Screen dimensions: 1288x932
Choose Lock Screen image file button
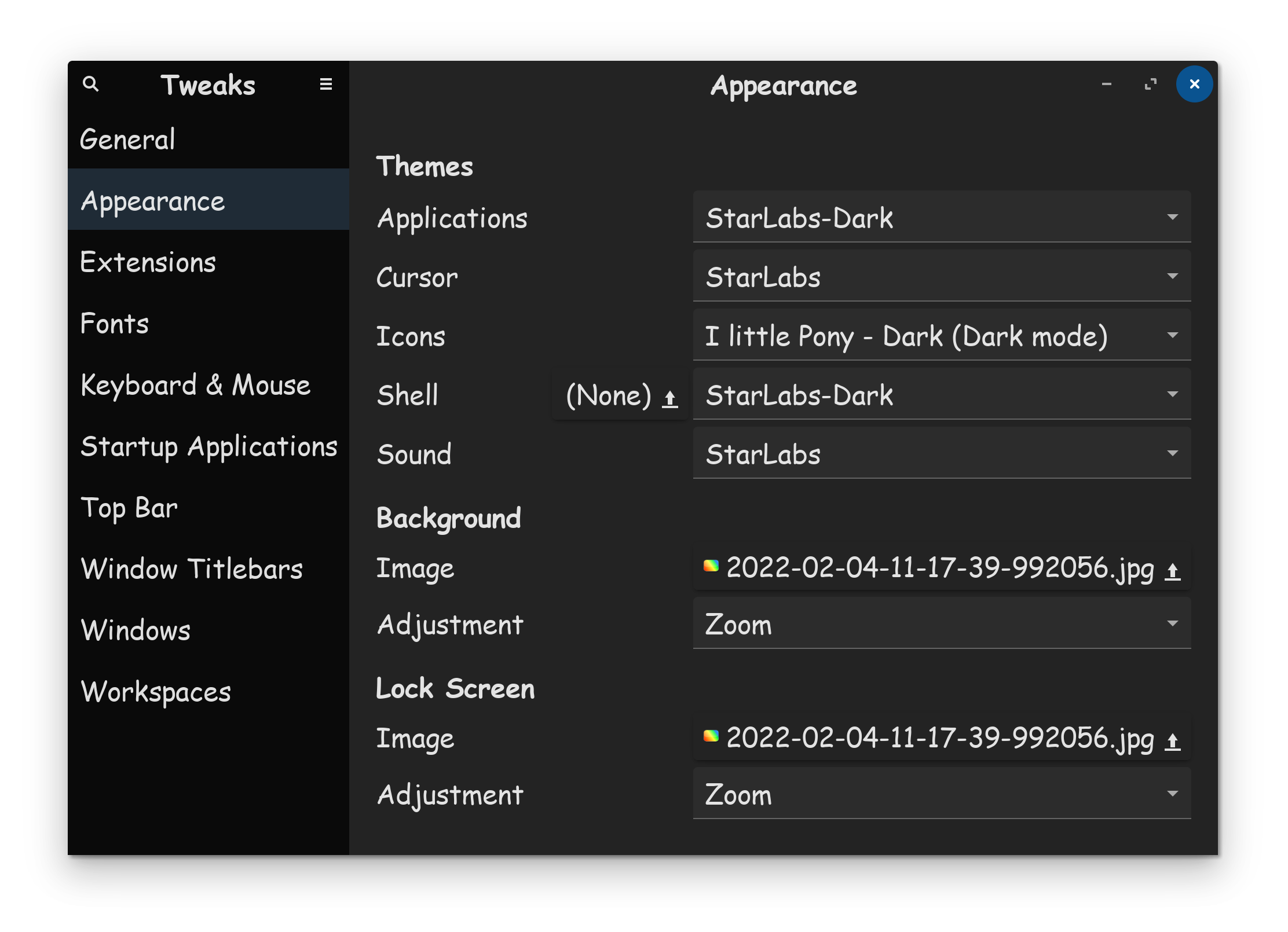(x=942, y=737)
